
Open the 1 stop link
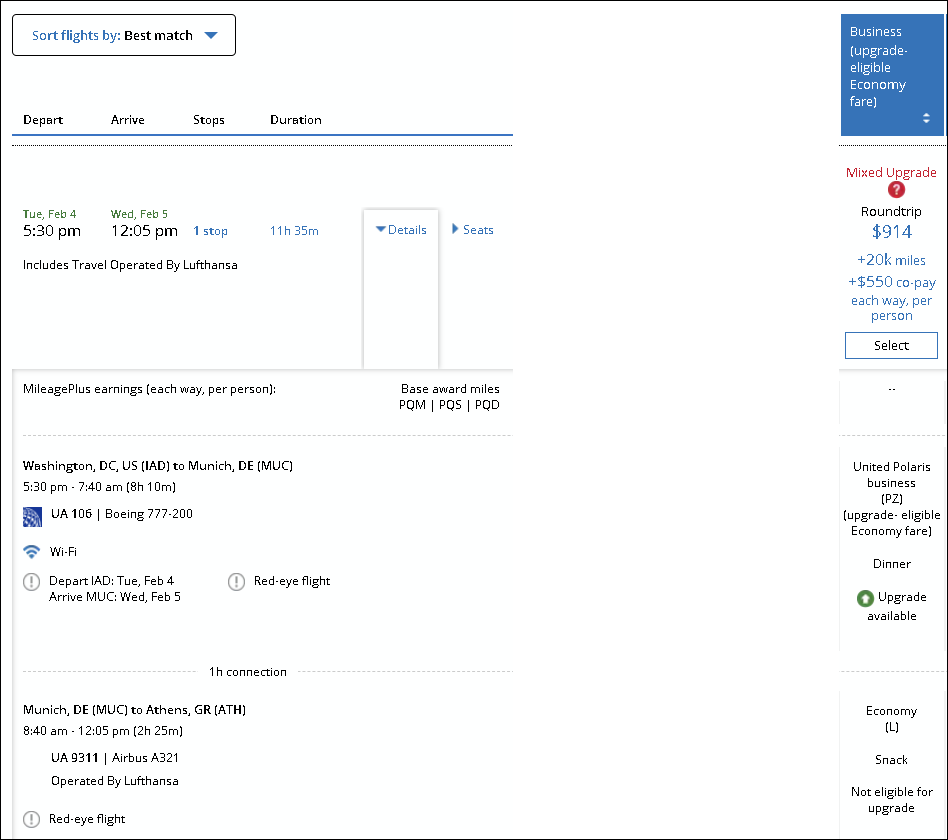point(210,231)
